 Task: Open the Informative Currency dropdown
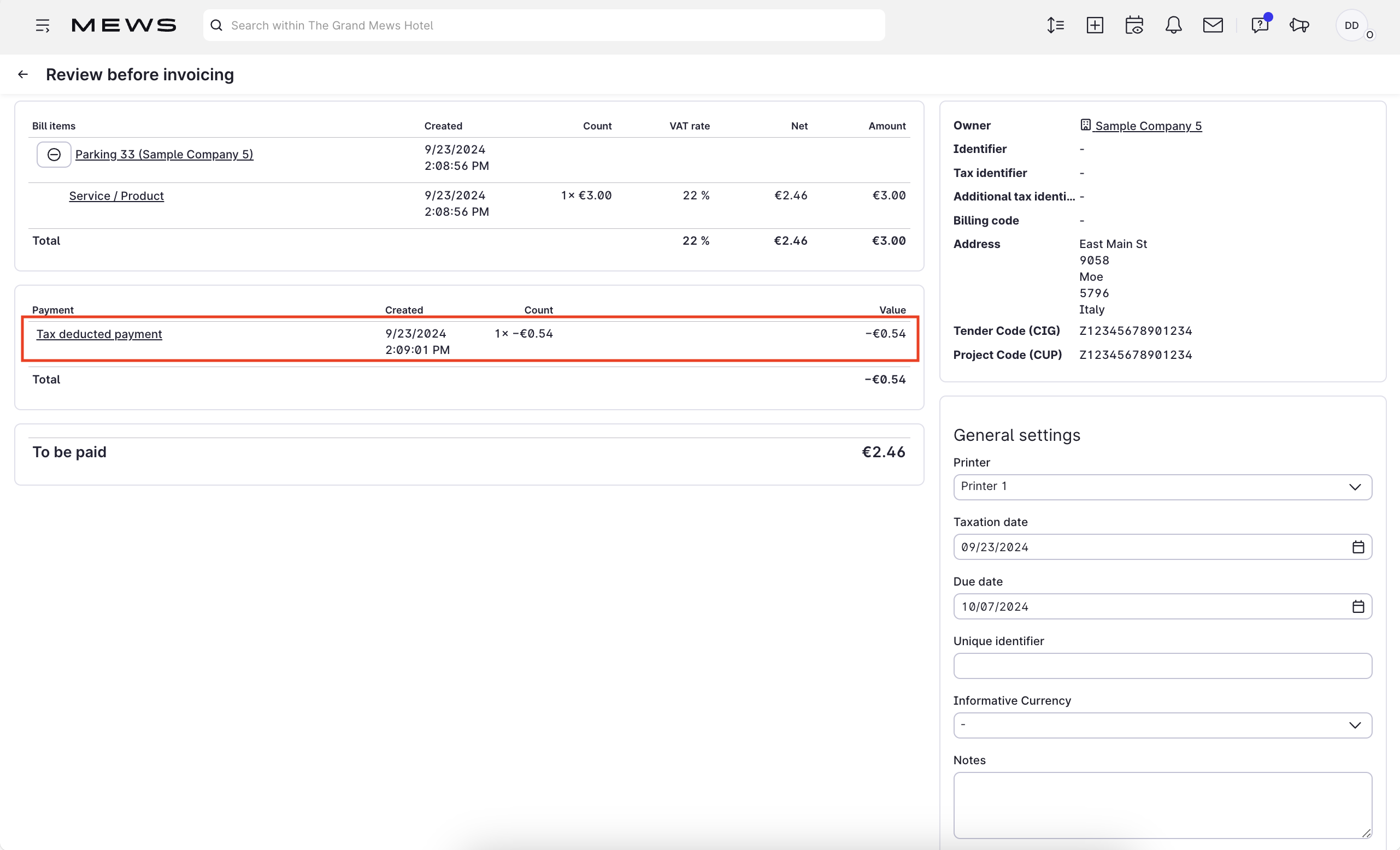[x=1162, y=725]
